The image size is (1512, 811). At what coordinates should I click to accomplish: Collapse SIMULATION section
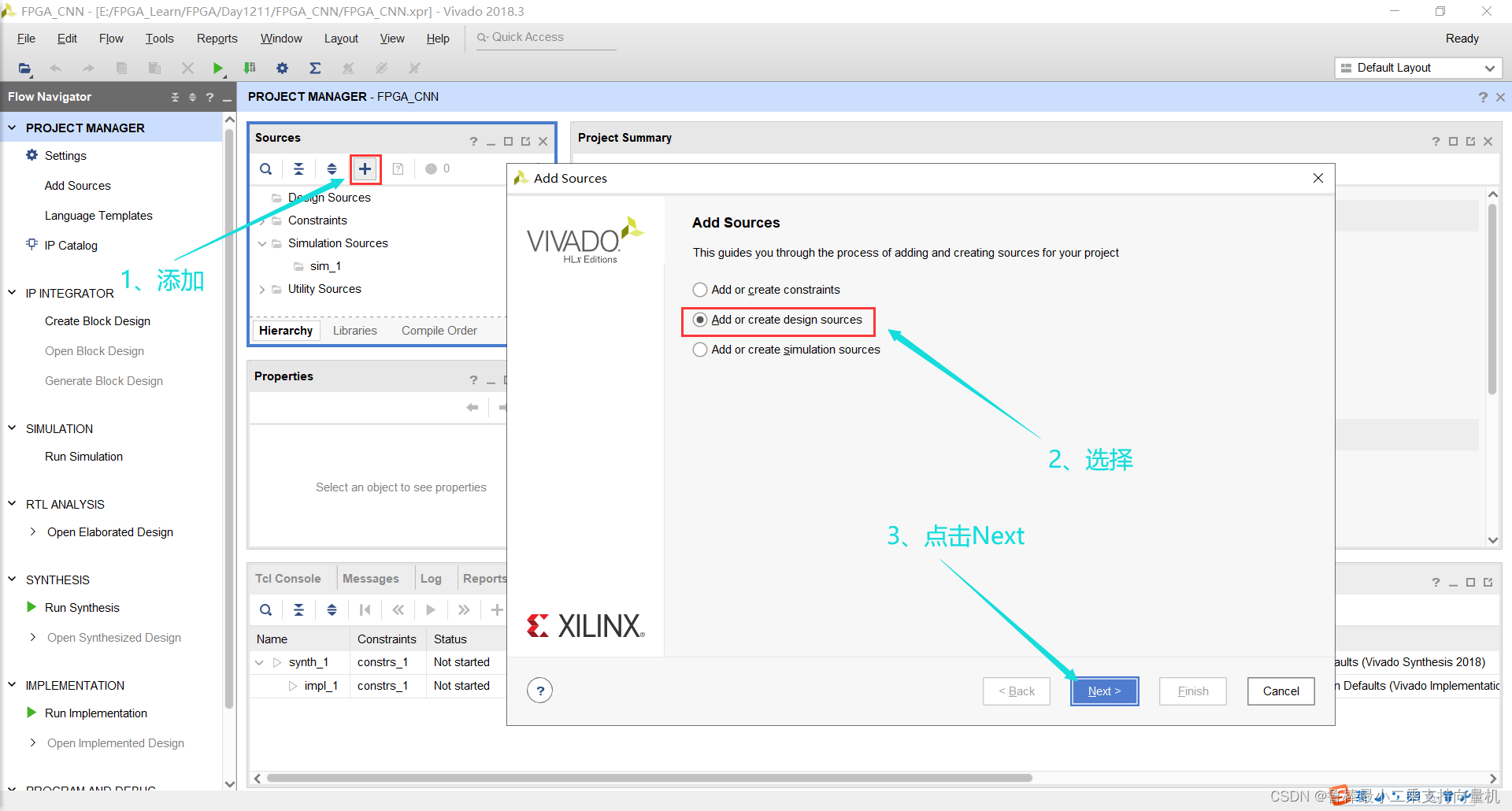tap(12, 428)
